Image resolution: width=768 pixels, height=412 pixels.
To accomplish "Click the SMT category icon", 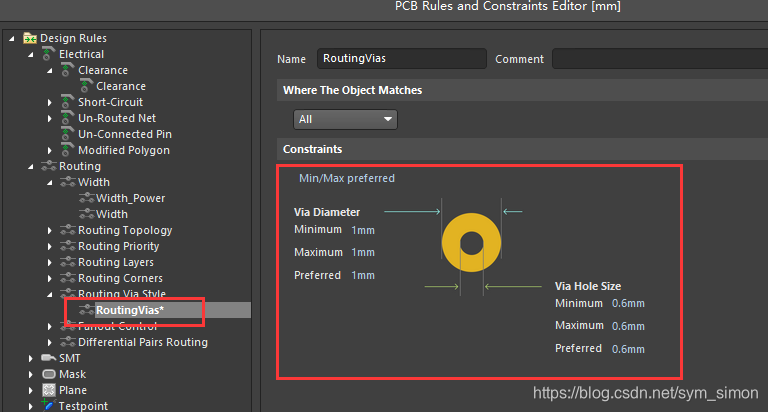I will [x=49, y=358].
